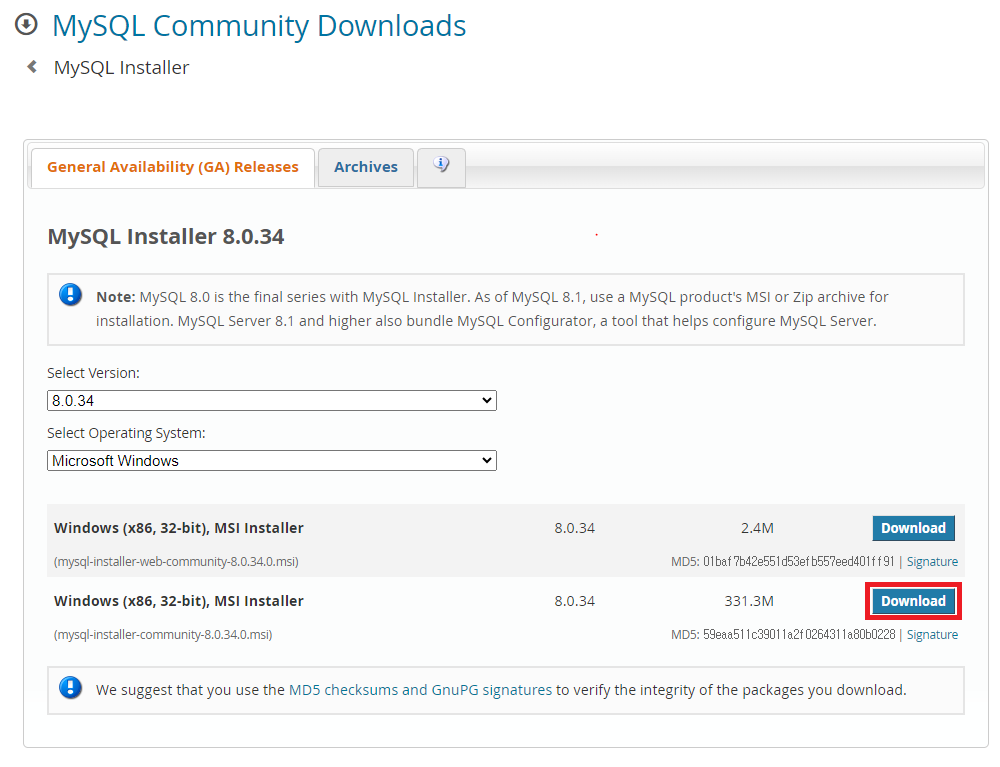Open the information icon tab
1000x767 pixels.
click(441, 167)
